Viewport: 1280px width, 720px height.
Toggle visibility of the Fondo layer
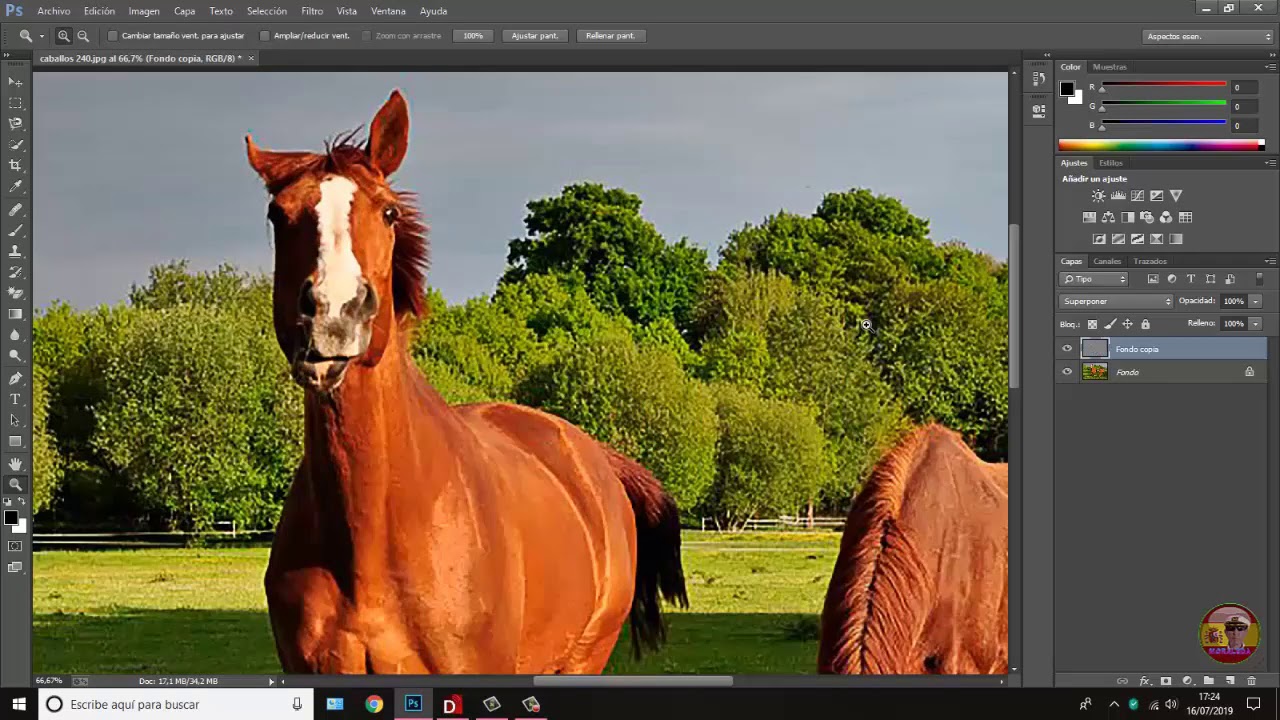click(x=1067, y=372)
